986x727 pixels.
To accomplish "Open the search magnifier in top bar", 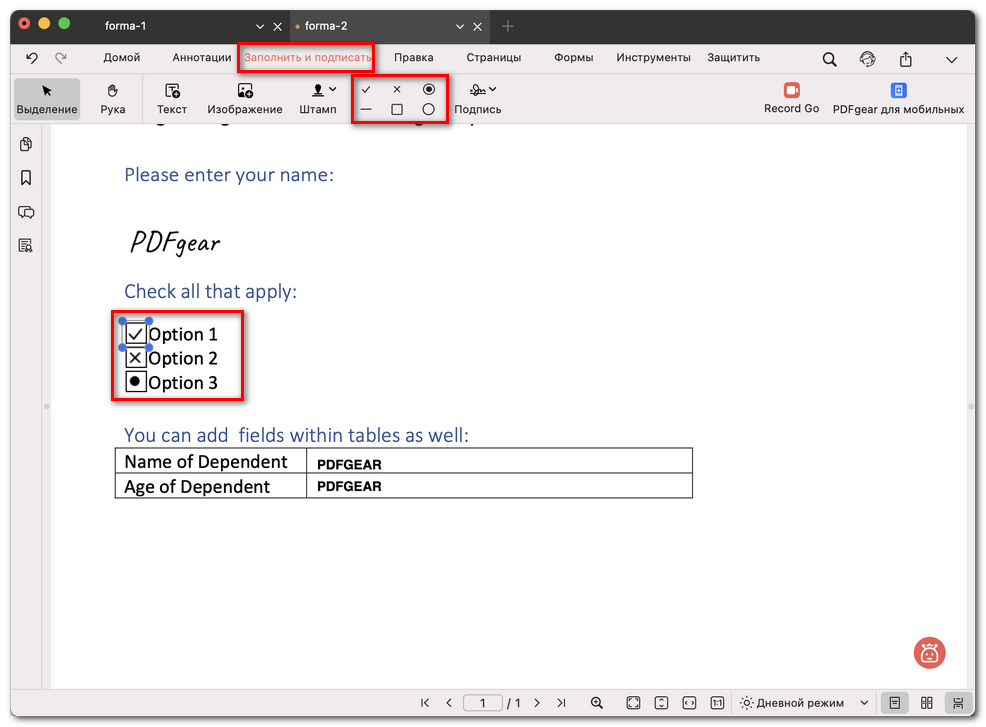I will pyautogui.click(x=829, y=59).
